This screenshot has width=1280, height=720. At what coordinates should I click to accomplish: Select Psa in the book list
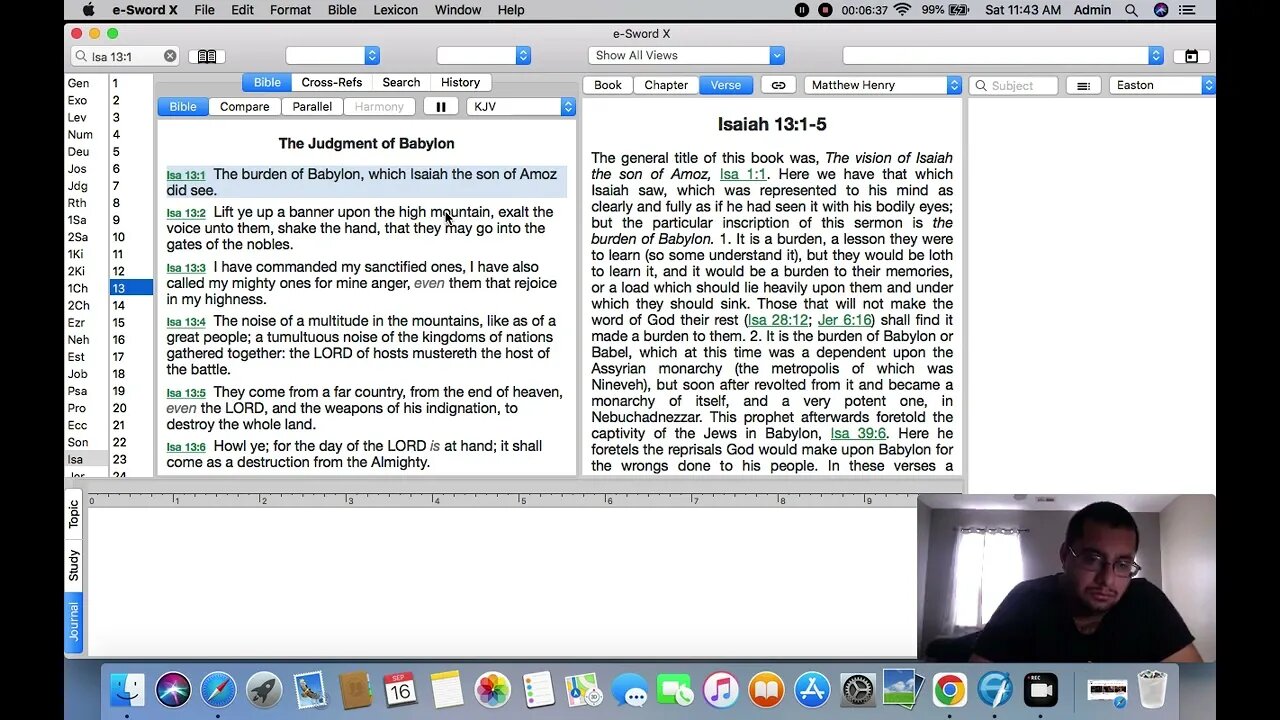pos(87,391)
